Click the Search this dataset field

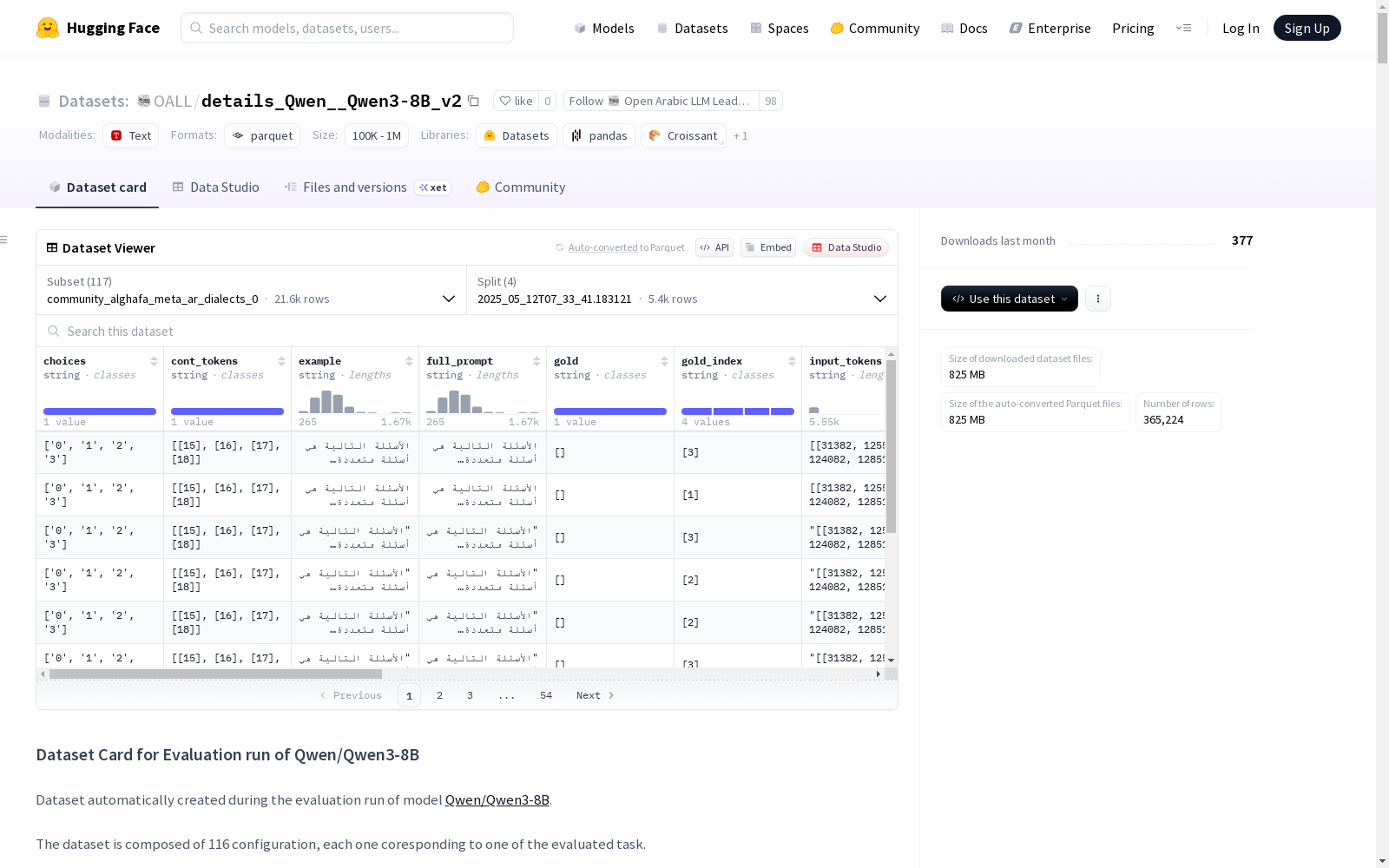tap(467, 331)
